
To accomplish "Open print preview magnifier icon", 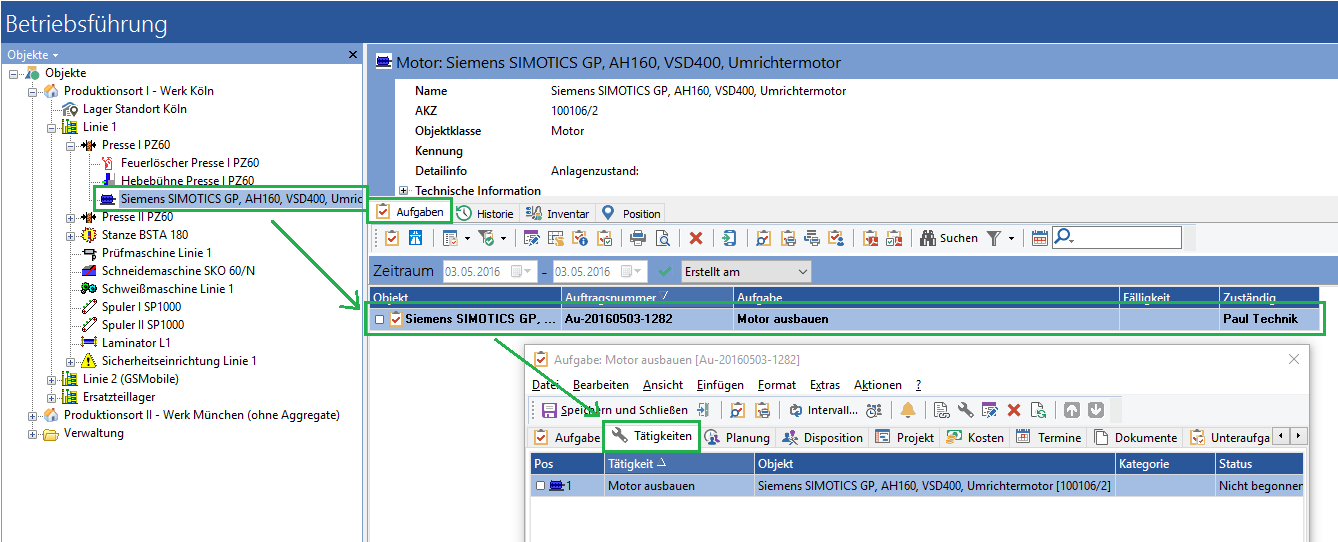I will pyautogui.click(x=662, y=238).
